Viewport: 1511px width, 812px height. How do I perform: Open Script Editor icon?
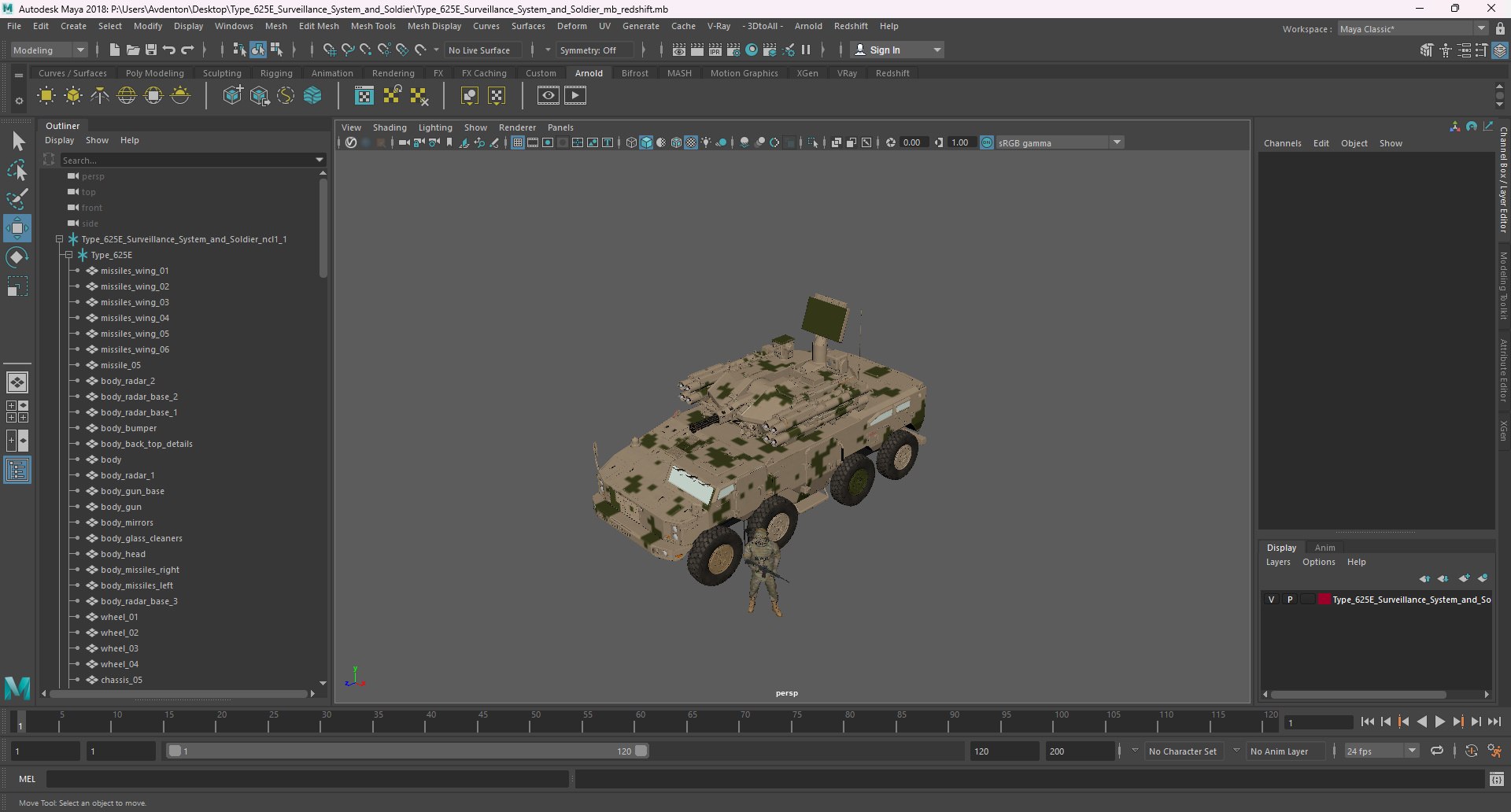[x=1497, y=779]
